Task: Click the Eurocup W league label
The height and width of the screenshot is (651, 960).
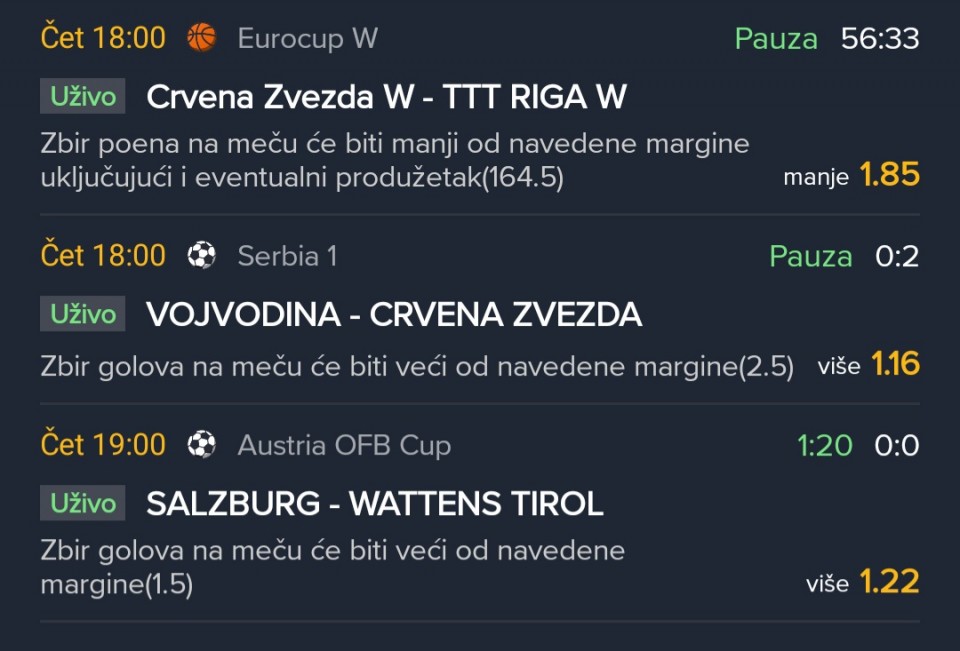Action: (307, 39)
